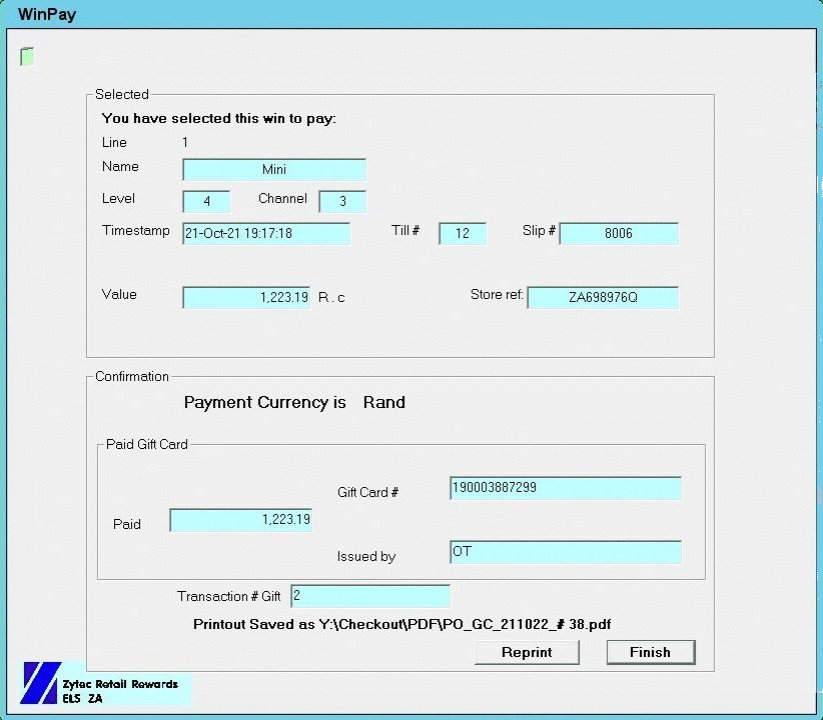This screenshot has height=720, width=823.
Task: Click the Level field showing 4
Action: [x=207, y=202]
